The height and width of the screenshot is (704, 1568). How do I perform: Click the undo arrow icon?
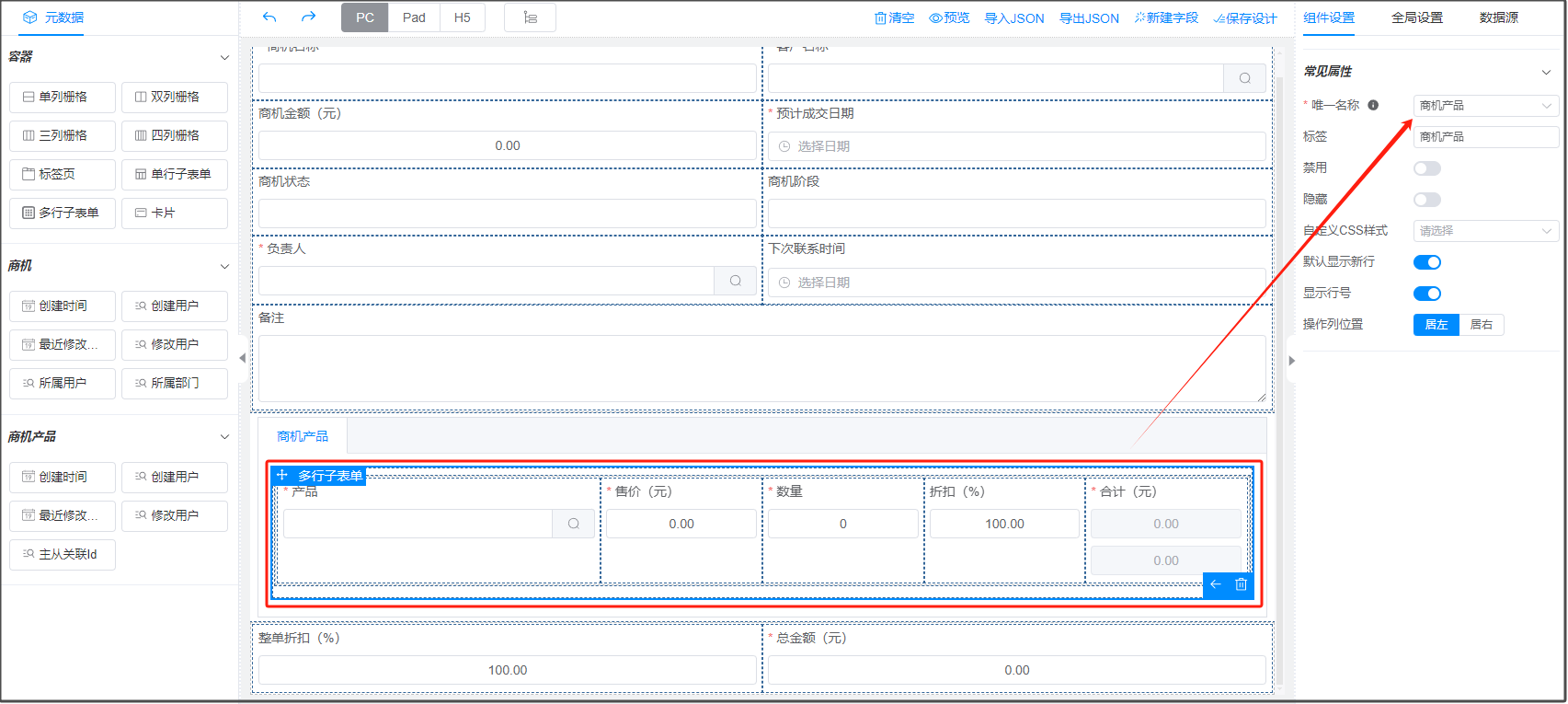click(269, 17)
